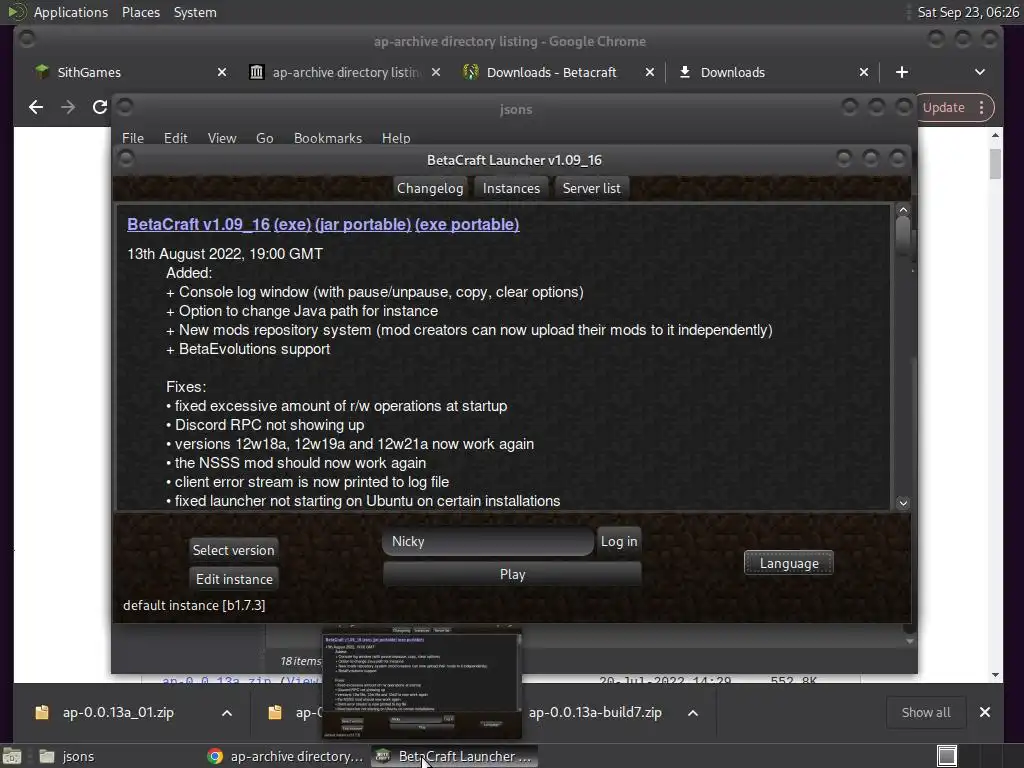Follow the BetaCraft v1.09_16 link

click(x=199, y=224)
